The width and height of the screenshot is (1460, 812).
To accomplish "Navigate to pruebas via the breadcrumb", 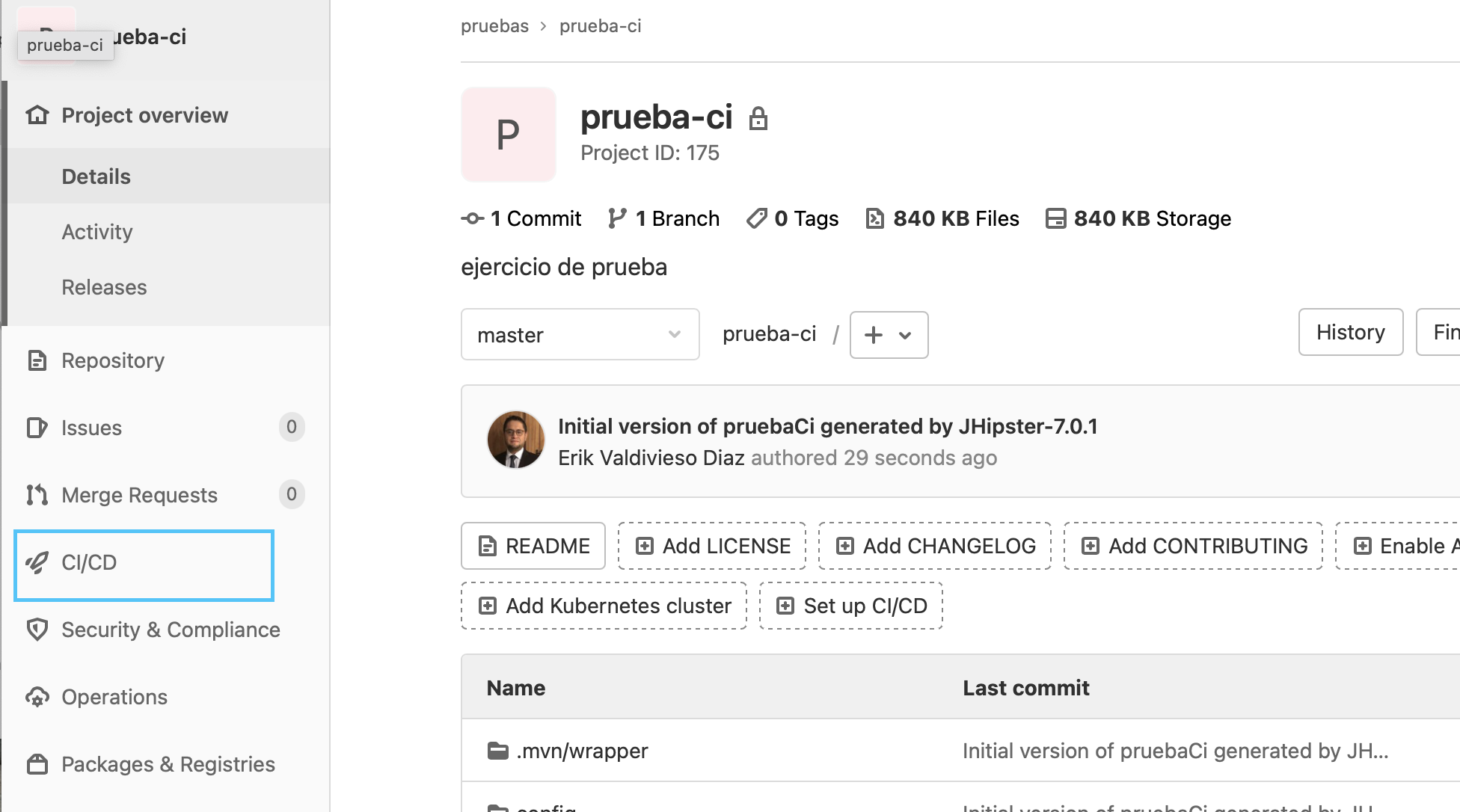I will [494, 26].
